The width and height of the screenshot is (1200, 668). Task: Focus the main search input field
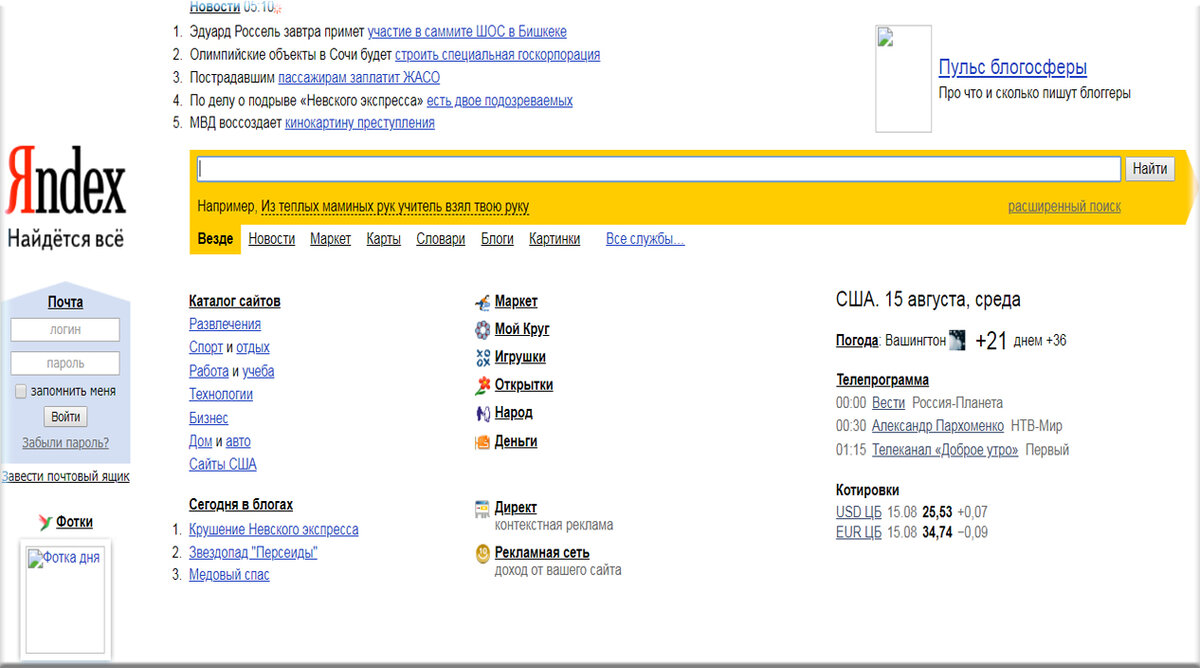coord(659,169)
